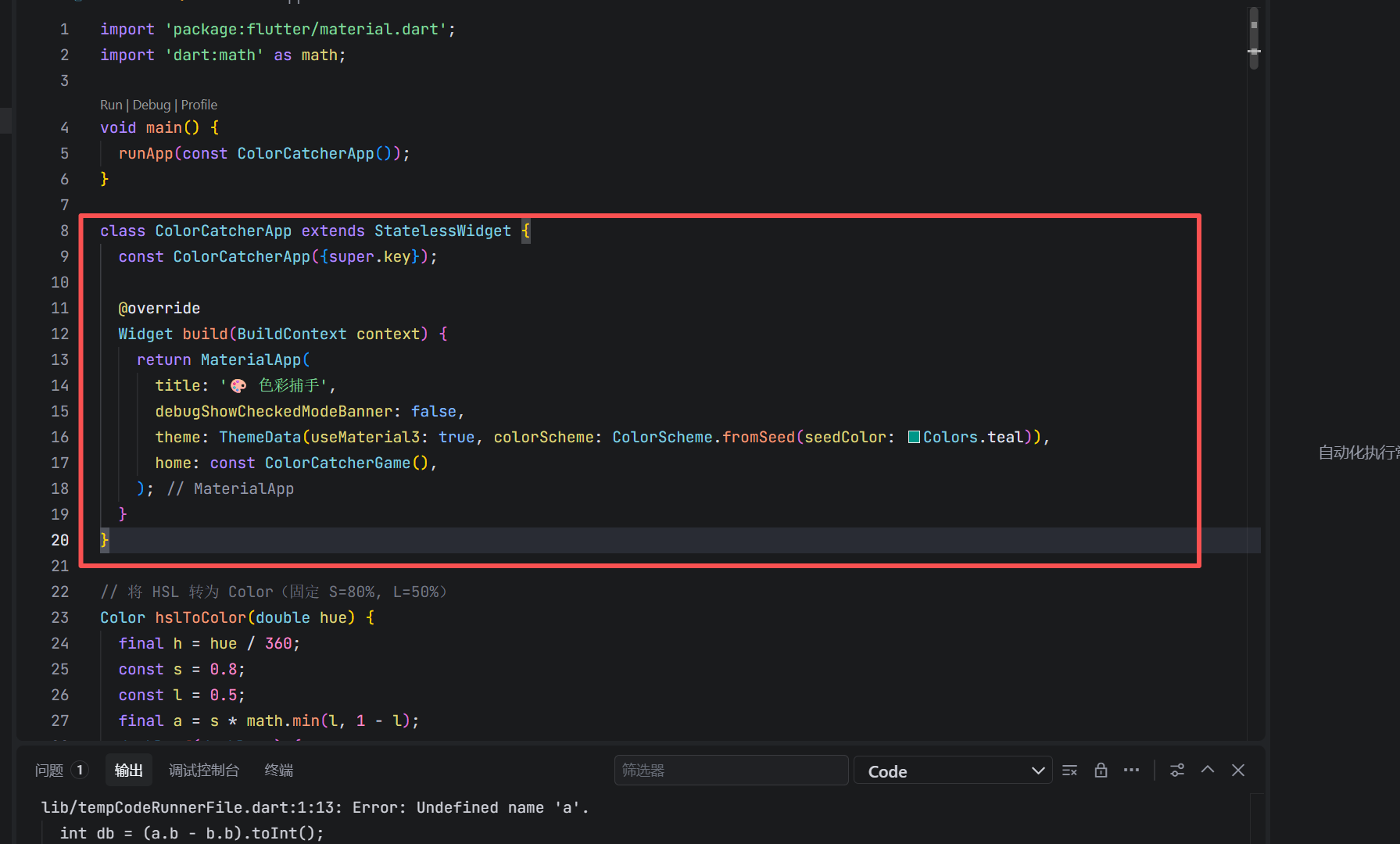This screenshot has height=844, width=1400.
Task: Click the 'dart:math' import string
Action: [x=214, y=55]
